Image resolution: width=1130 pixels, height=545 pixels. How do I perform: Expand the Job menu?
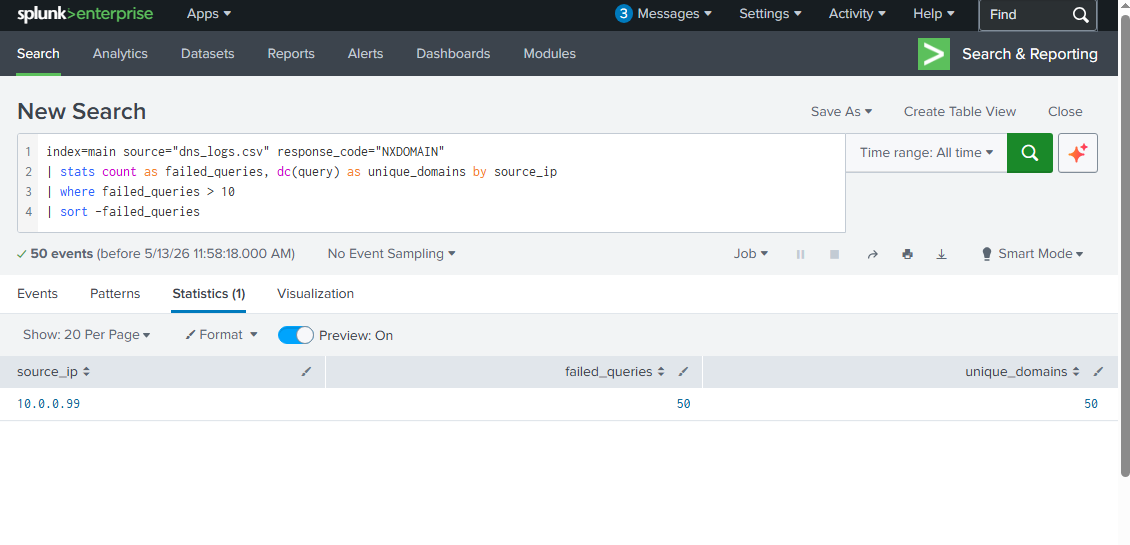click(751, 254)
